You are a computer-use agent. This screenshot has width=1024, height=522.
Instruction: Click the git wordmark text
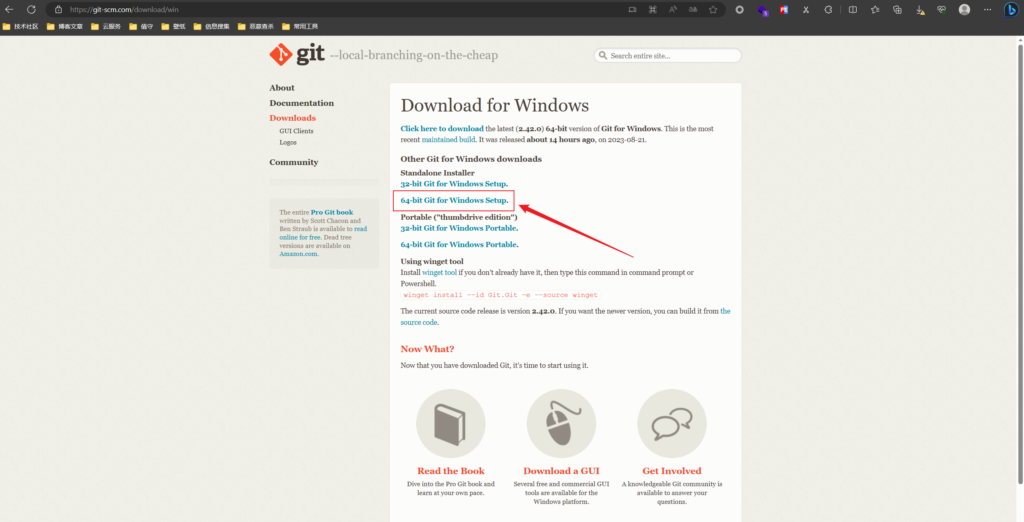tap(310, 55)
